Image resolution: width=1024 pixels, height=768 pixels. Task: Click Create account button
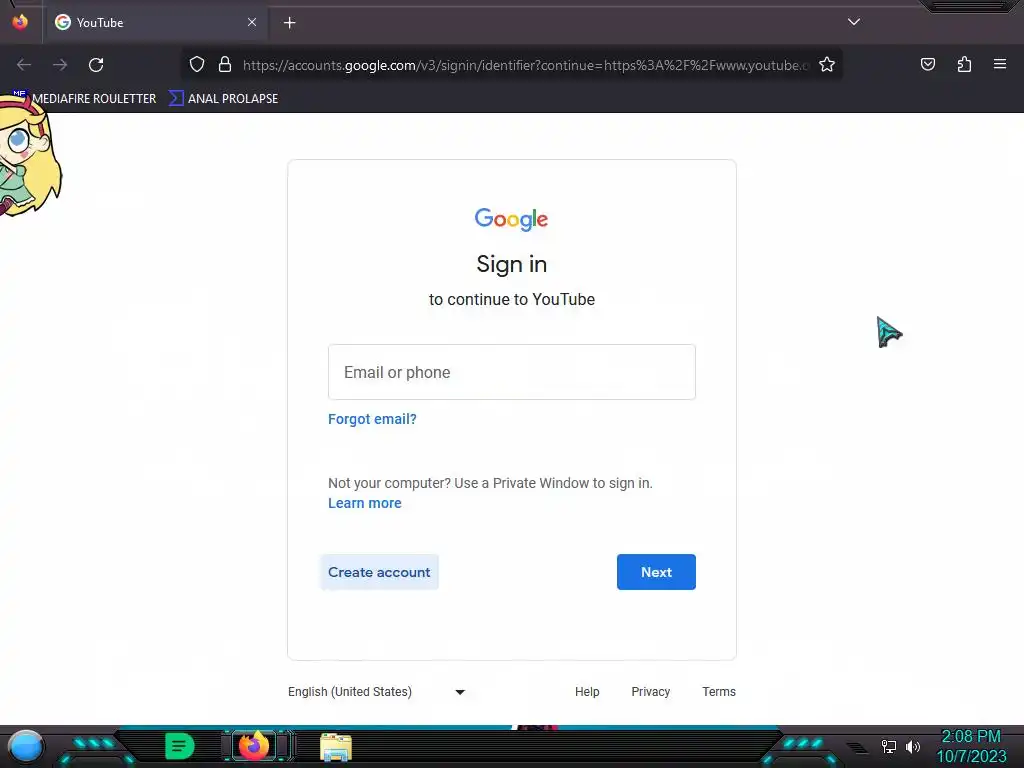point(379,572)
